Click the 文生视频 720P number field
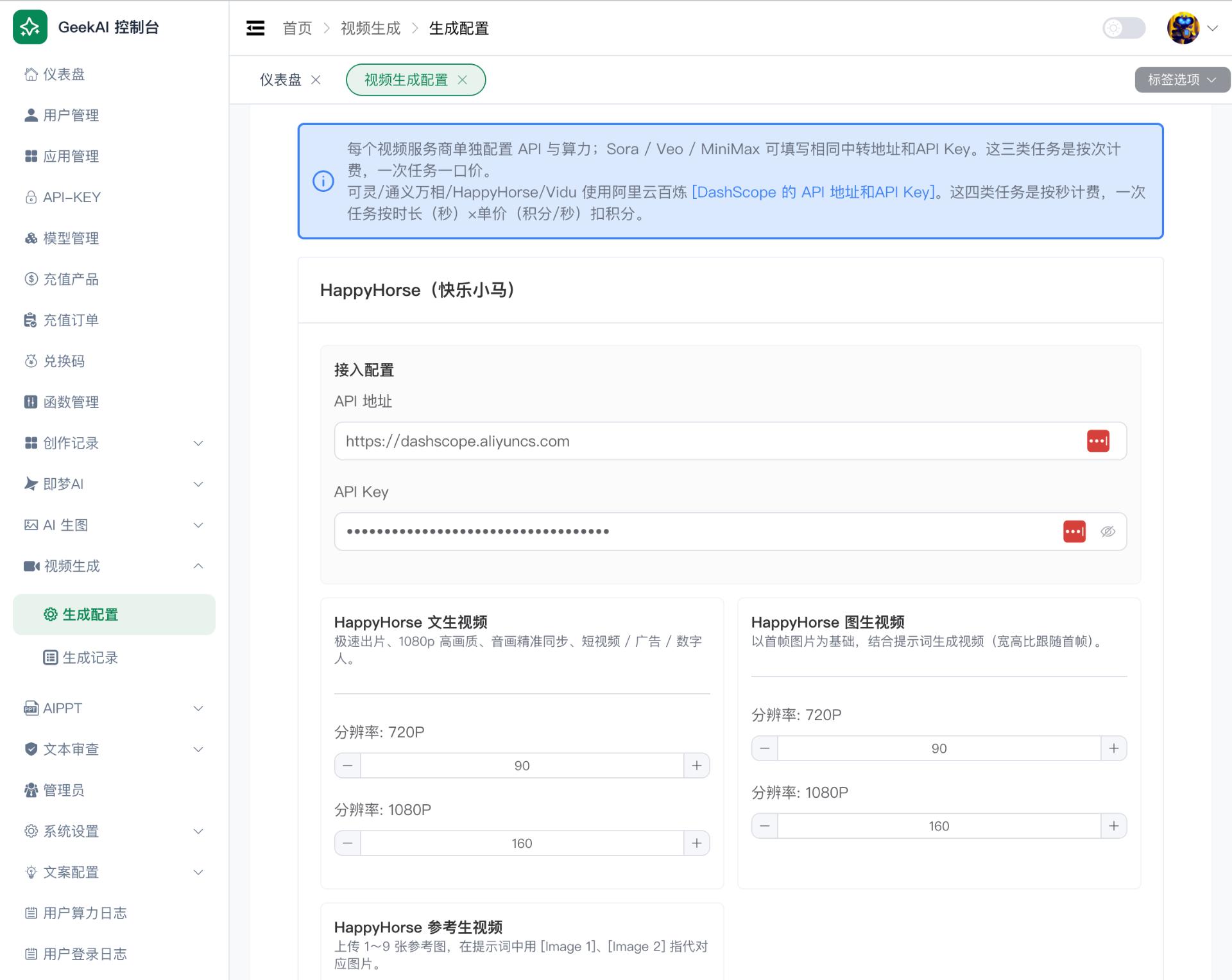The image size is (1232, 980). pyautogui.click(x=522, y=766)
